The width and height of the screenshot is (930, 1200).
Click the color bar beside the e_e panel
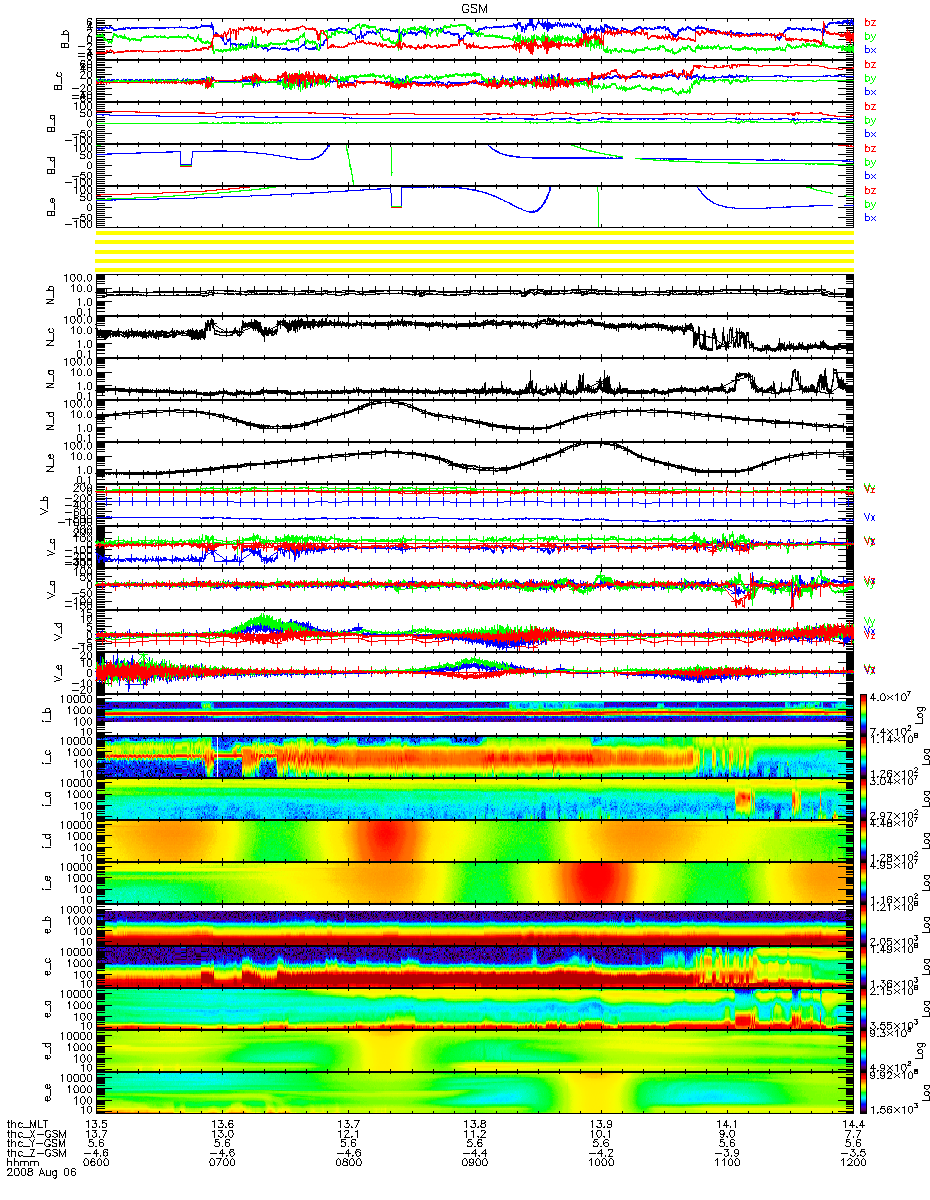(865, 1092)
